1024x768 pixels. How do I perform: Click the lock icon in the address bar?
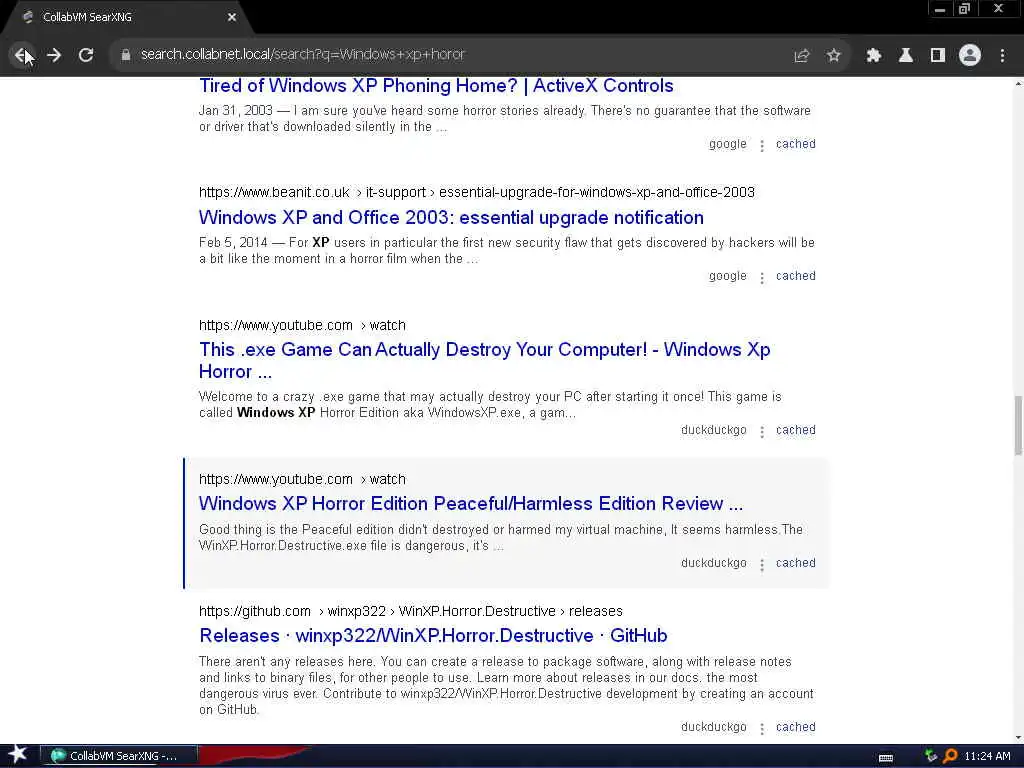pyautogui.click(x=126, y=55)
